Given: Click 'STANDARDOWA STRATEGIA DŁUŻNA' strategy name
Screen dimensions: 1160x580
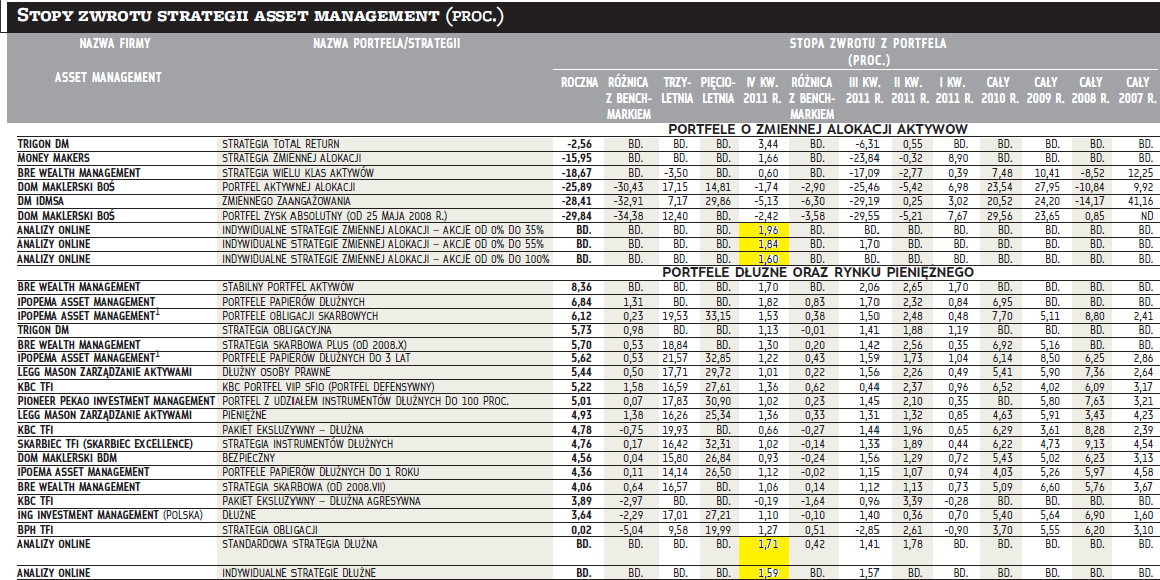Looking at the screenshot, I should point(299,544).
